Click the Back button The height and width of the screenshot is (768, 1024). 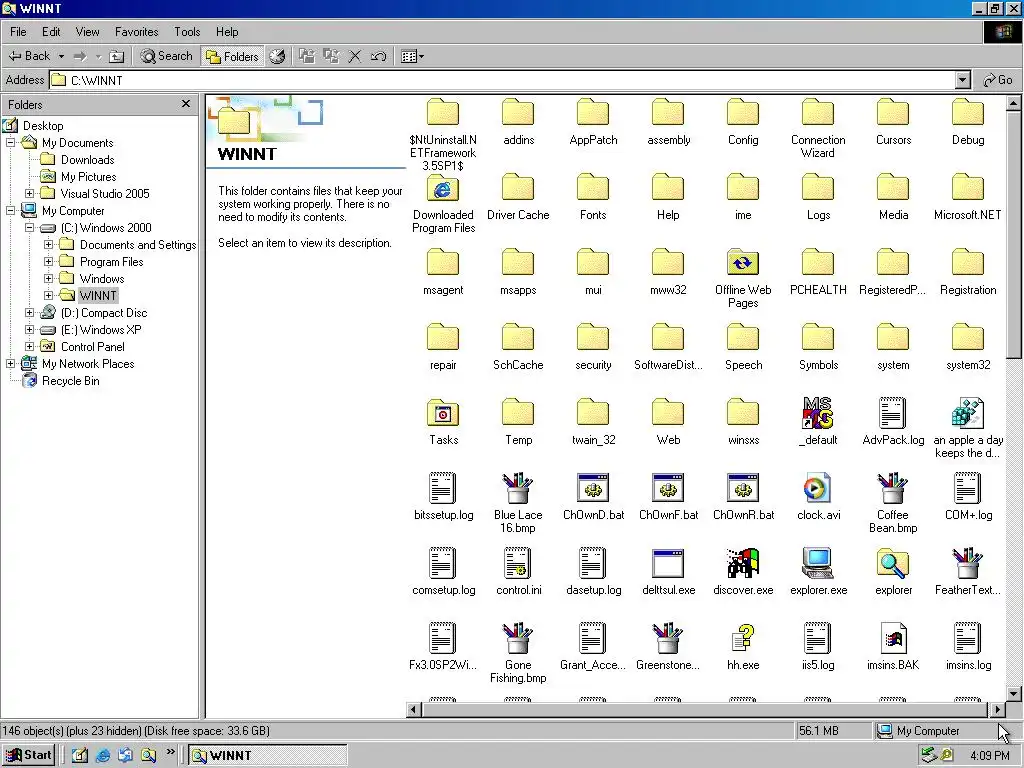[x=29, y=56]
